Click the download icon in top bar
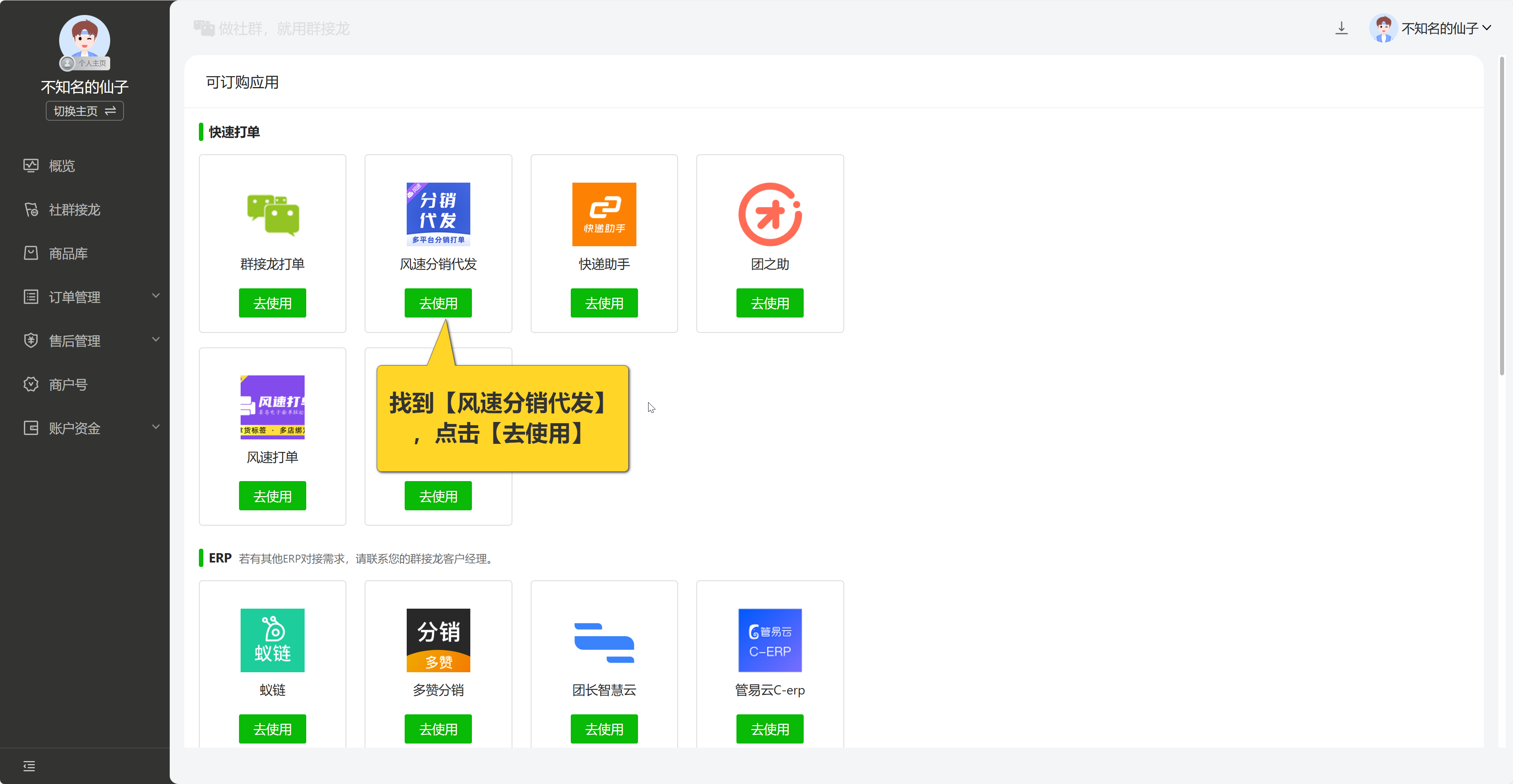Screen dimensions: 1513x784 (1341, 28)
